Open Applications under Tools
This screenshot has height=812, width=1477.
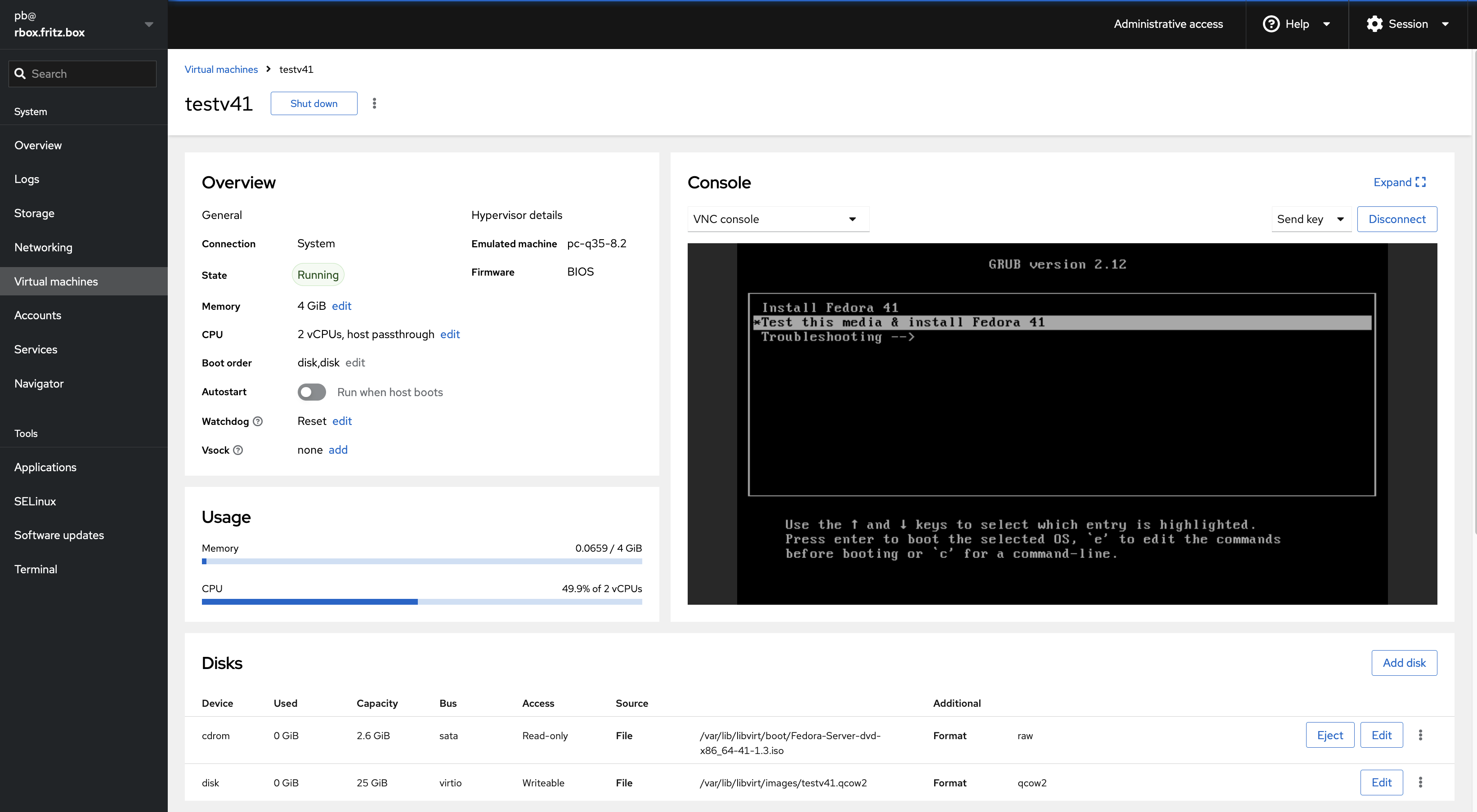point(84,467)
